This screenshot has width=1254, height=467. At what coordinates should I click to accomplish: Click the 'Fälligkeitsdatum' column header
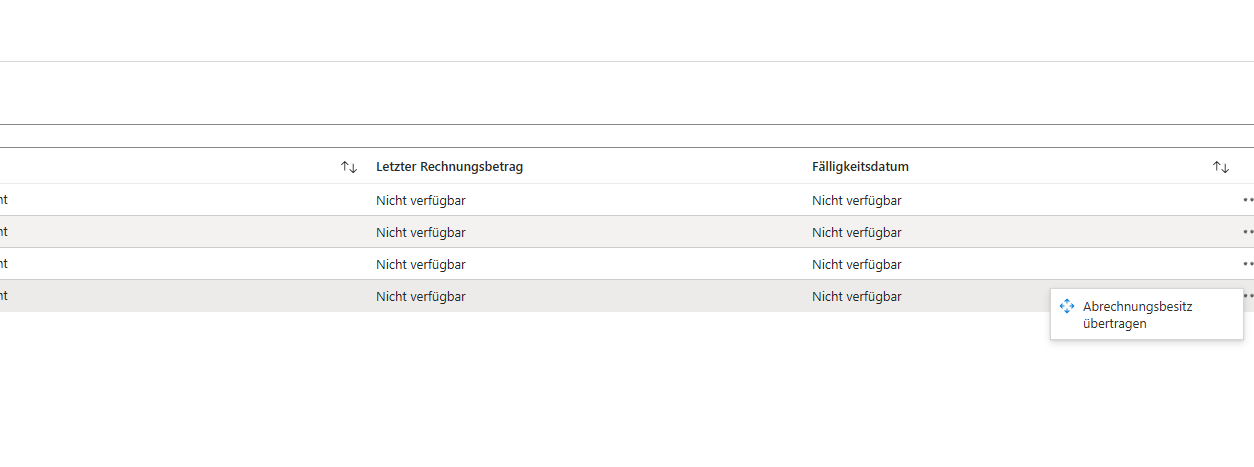tap(860, 167)
